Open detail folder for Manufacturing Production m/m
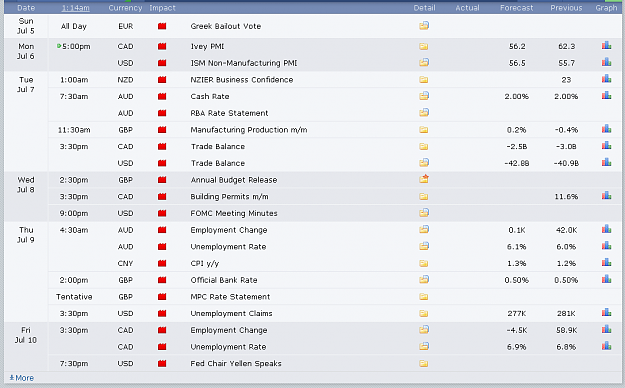This screenshot has width=625, height=388. [424, 130]
